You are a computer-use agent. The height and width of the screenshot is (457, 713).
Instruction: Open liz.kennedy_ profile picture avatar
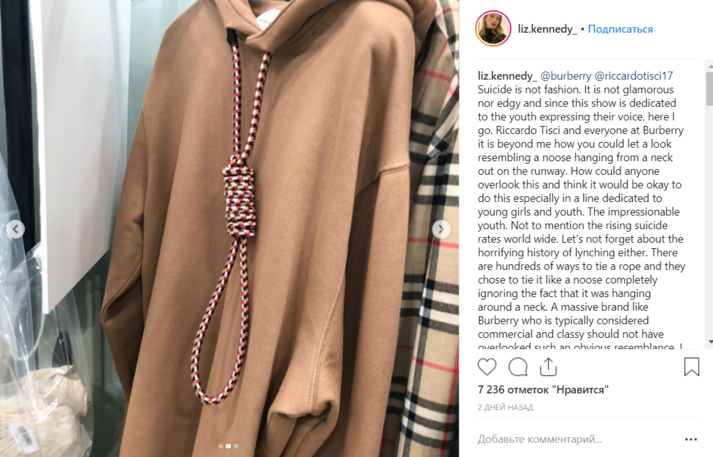pos(493,29)
